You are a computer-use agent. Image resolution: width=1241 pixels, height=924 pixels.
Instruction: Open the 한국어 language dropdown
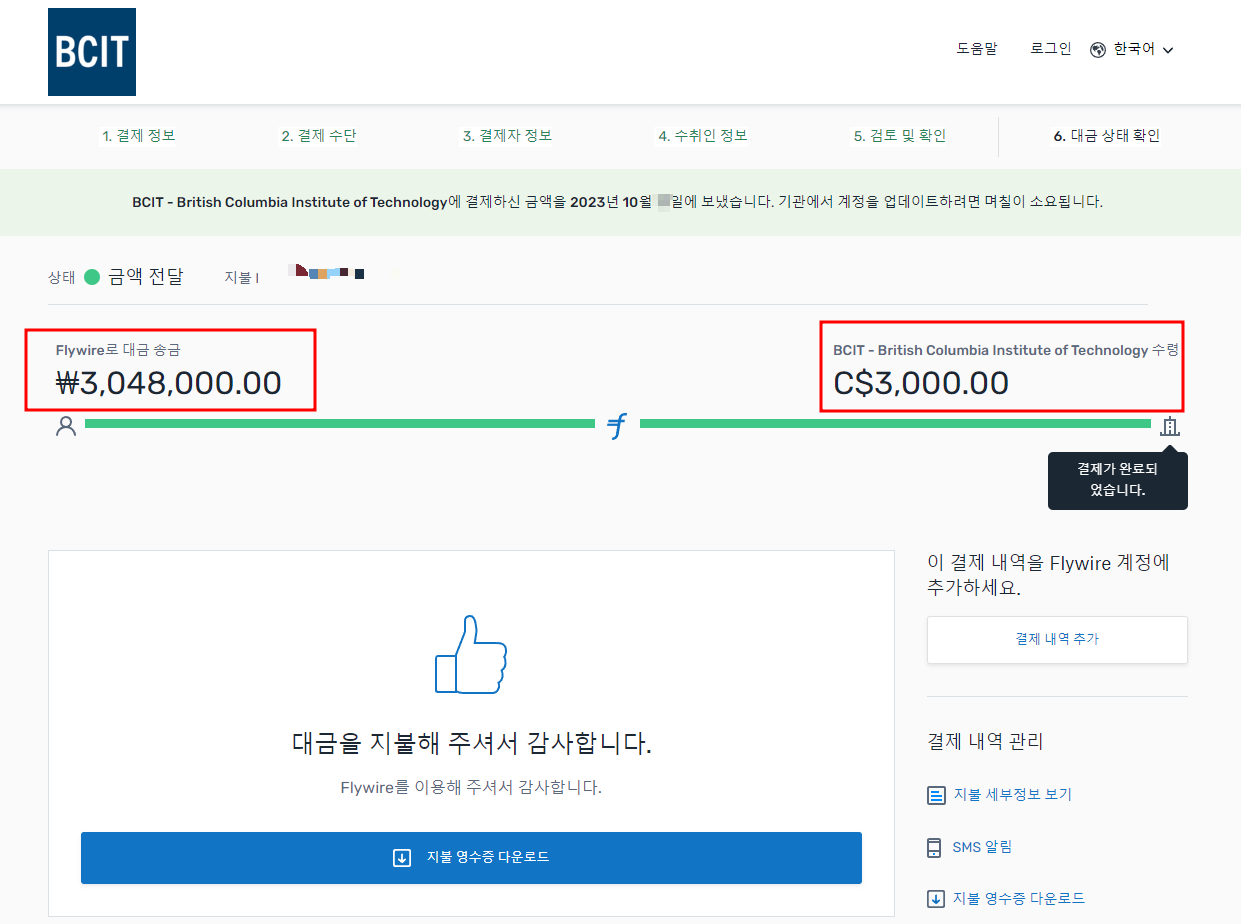[1132, 49]
